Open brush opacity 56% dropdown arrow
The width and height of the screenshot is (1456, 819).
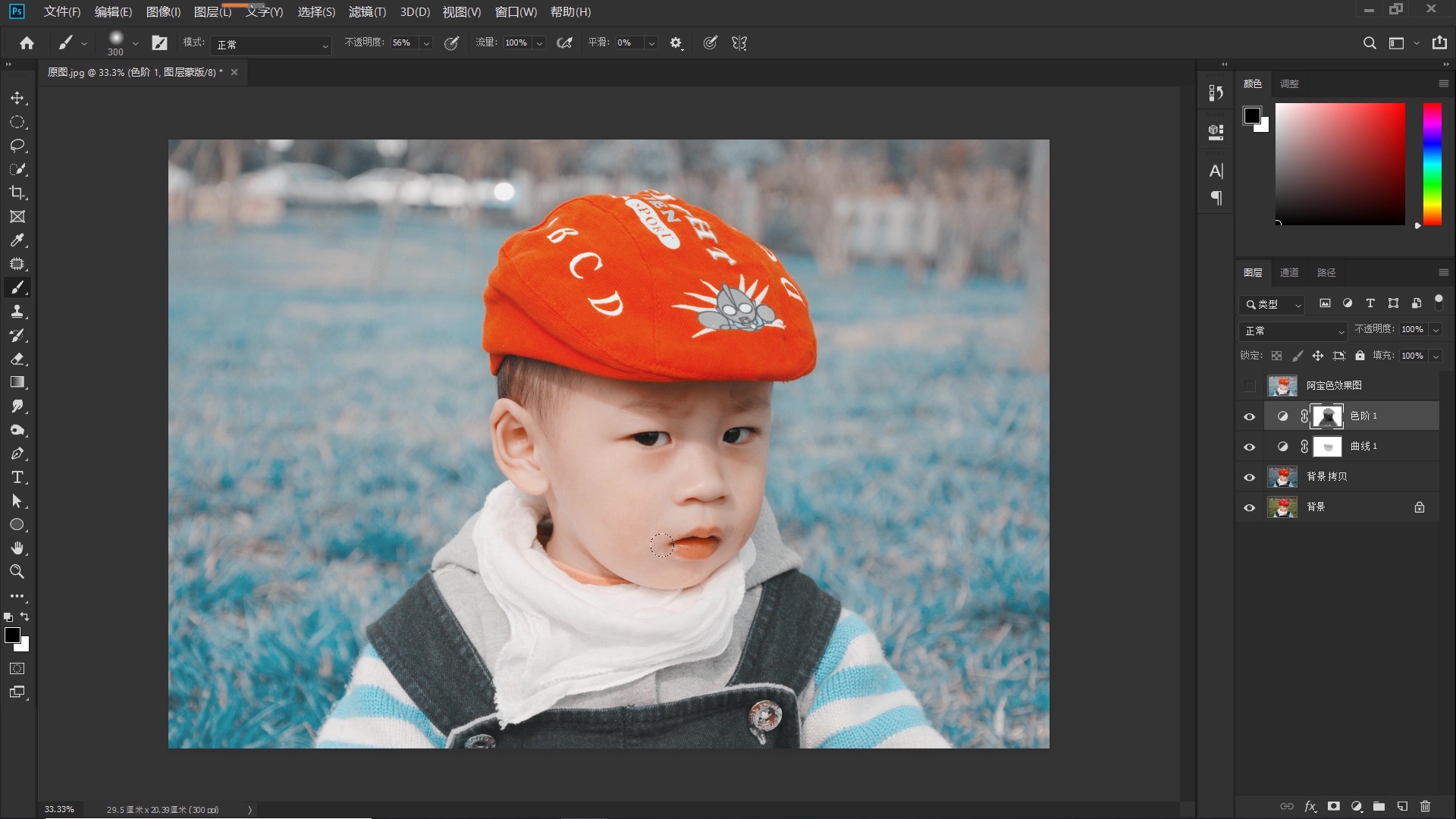[x=426, y=43]
